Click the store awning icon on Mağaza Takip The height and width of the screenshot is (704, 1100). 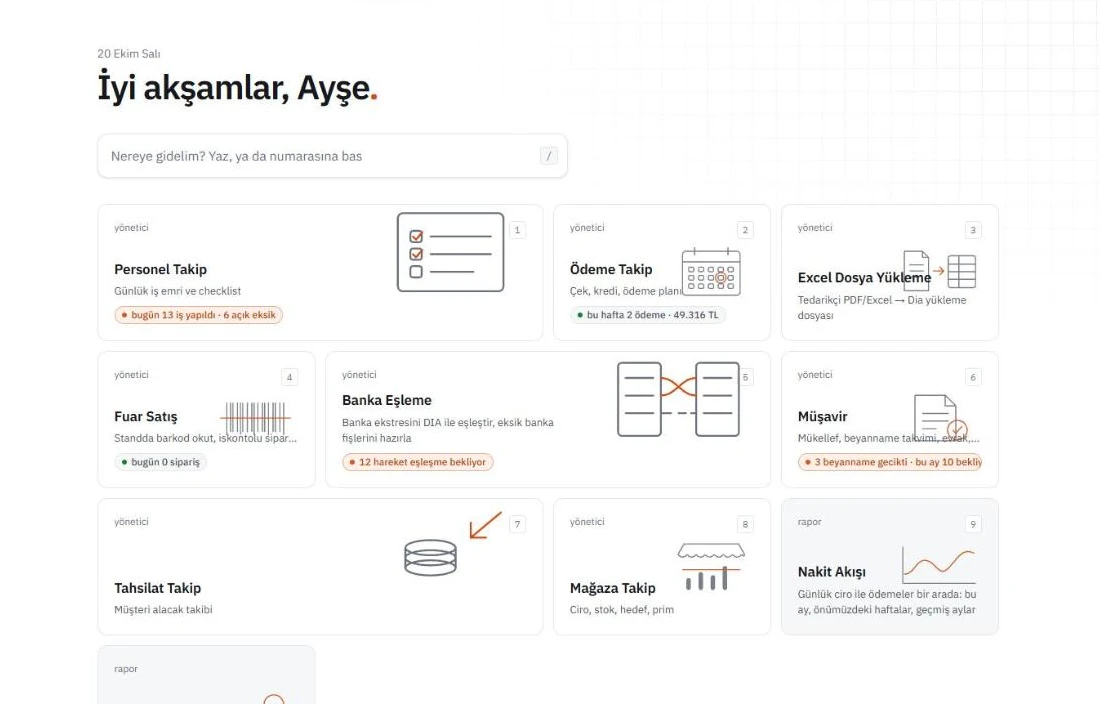click(x=711, y=567)
